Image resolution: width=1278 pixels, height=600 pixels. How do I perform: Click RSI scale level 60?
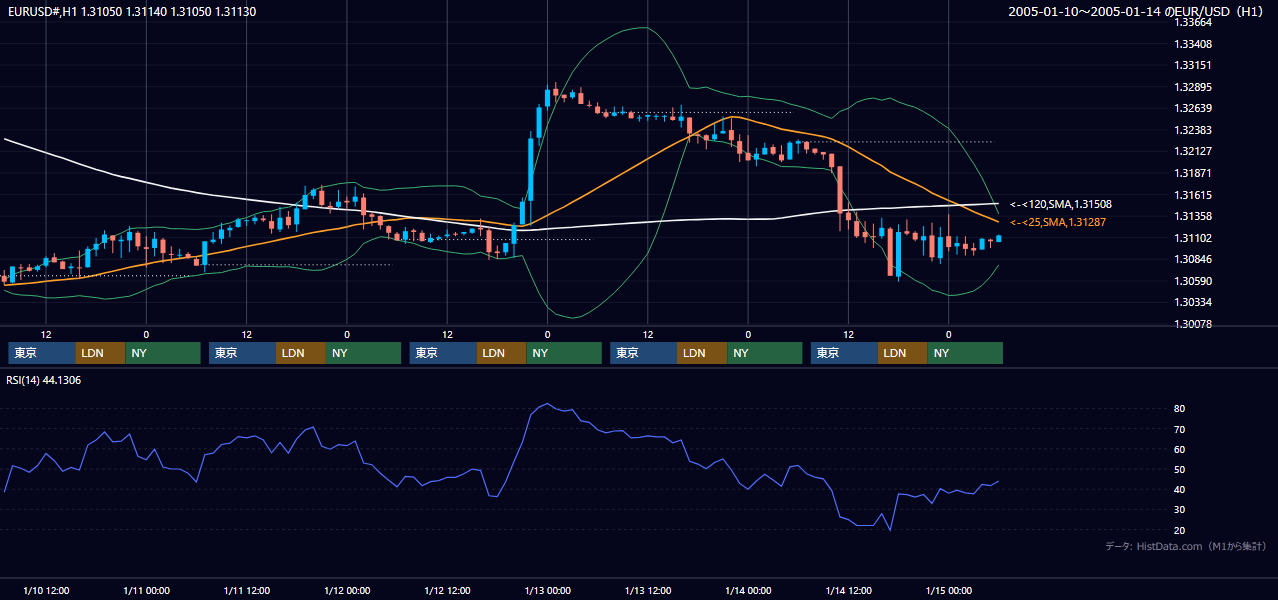click(x=1180, y=449)
